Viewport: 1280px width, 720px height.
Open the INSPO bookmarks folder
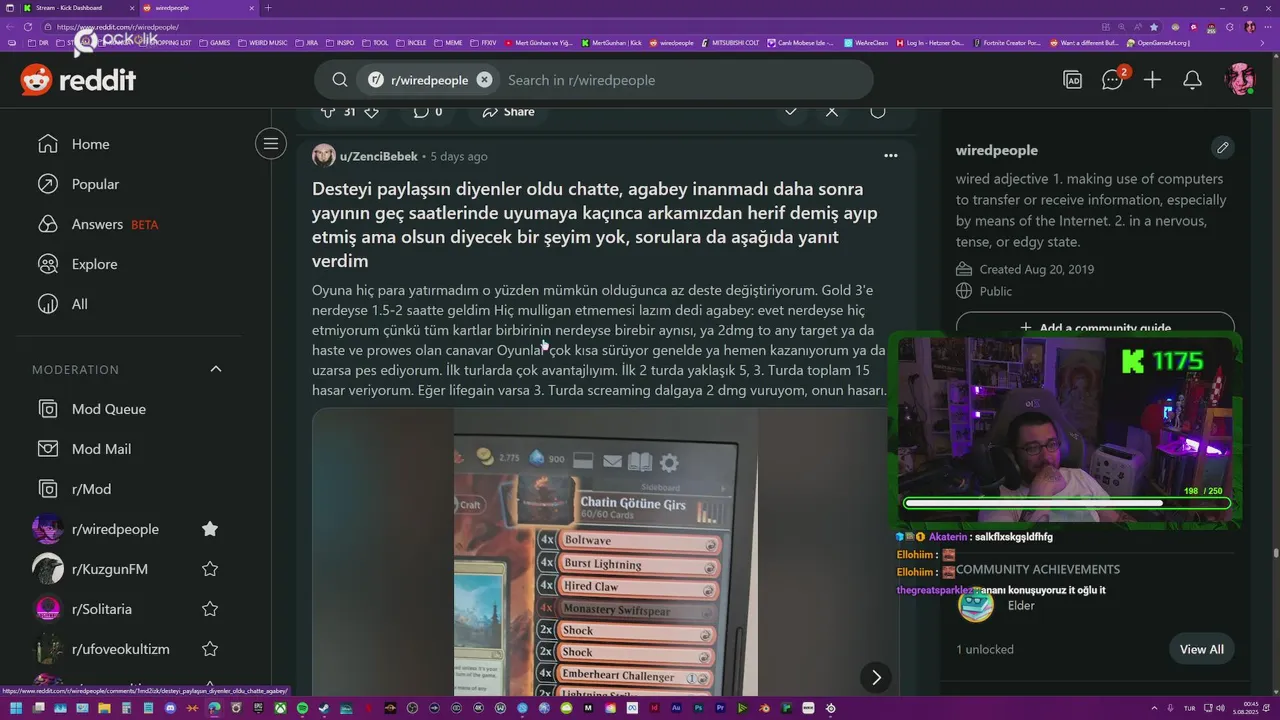click(341, 43)
